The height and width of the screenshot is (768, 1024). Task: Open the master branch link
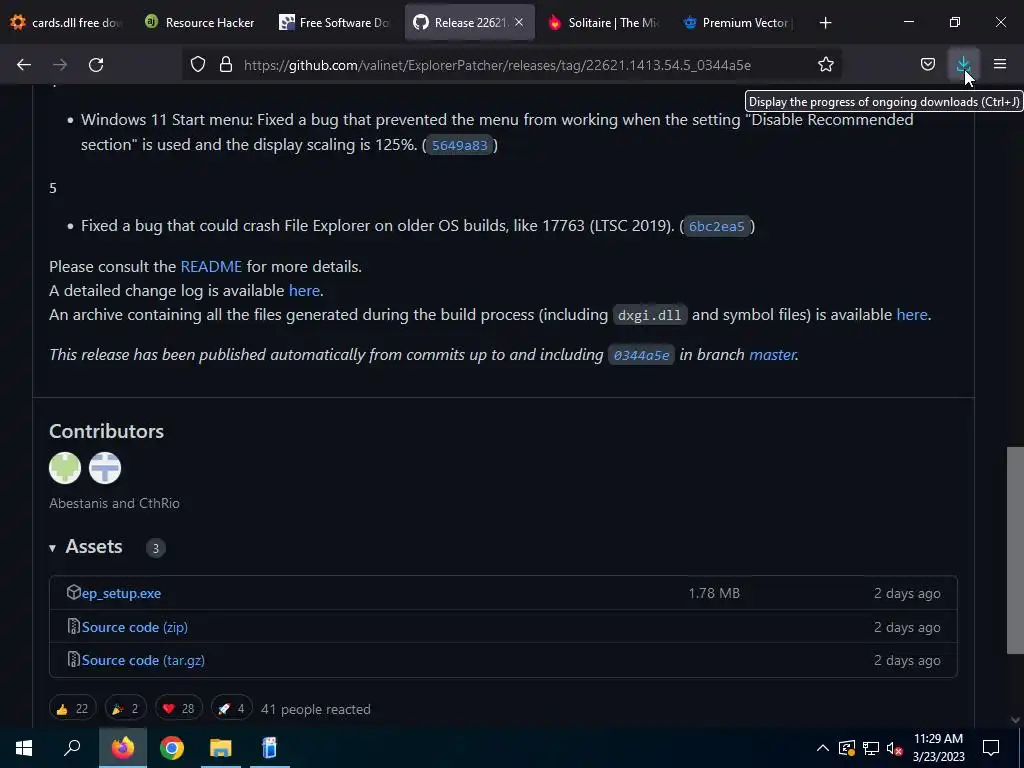pos(773,355)
